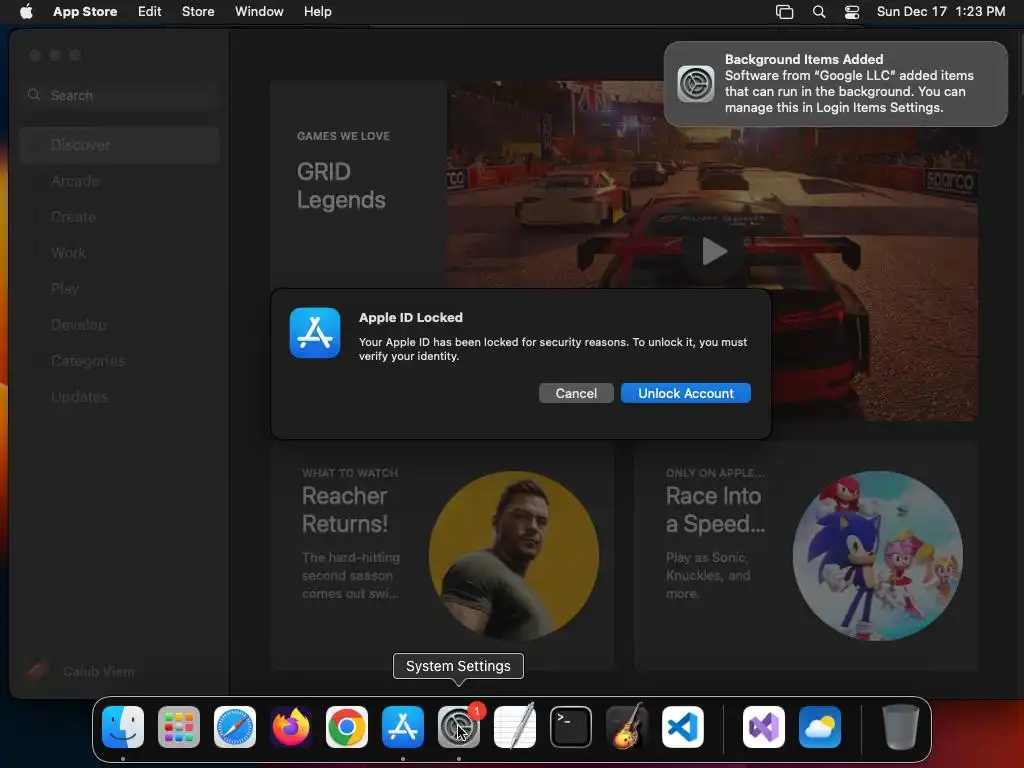Select Play in the sidebar
1024x768 pixels.
[x=120, y=289]
